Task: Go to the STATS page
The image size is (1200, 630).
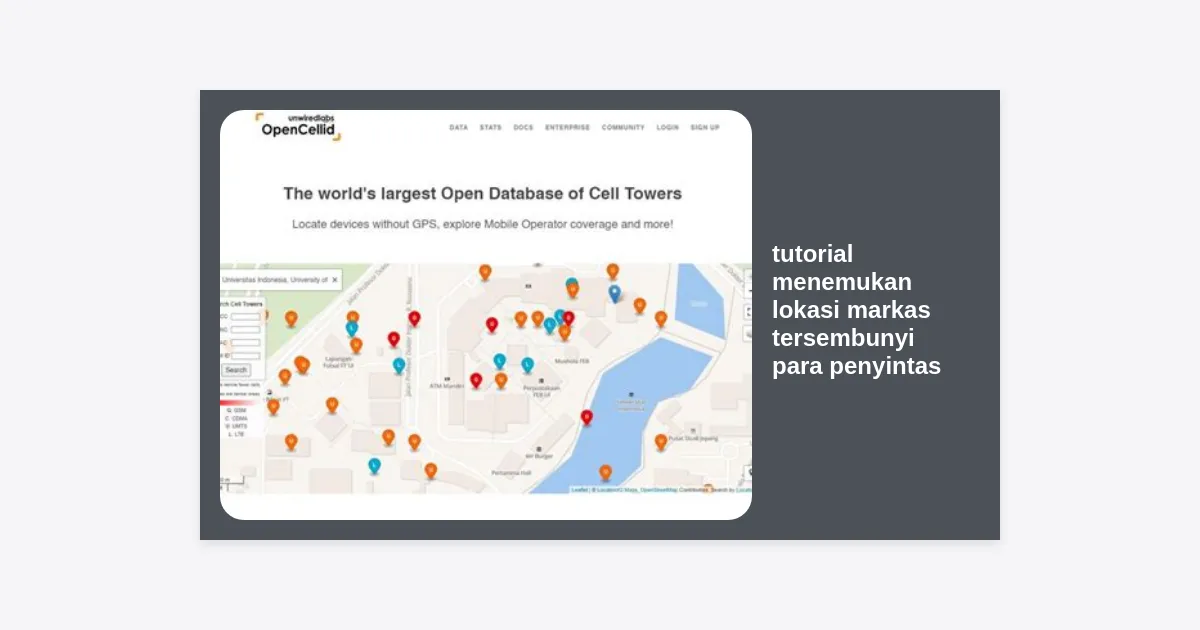Action: tap(490, 128)
